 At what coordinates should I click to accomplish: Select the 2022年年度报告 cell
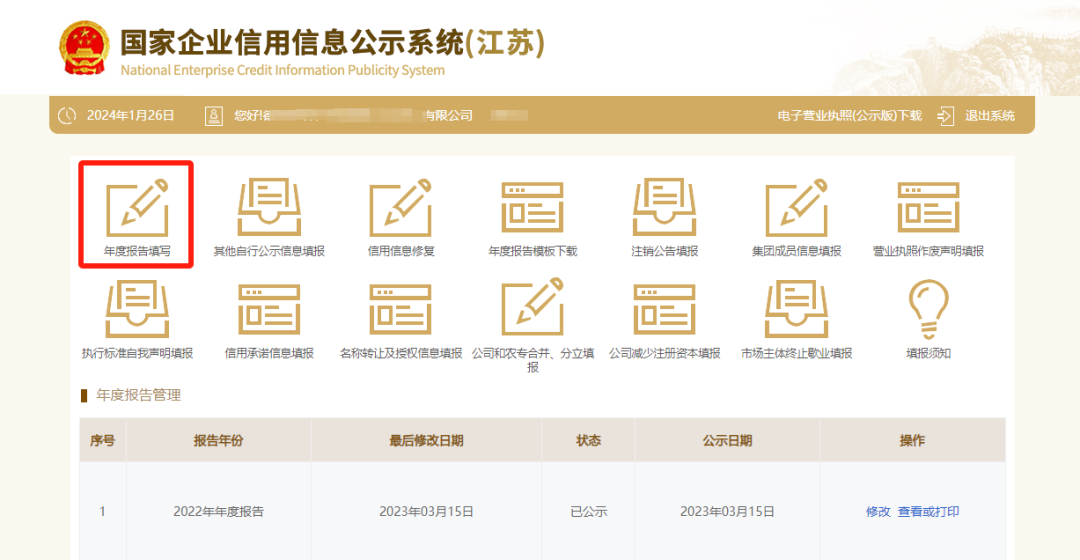(x=218, y=512)
